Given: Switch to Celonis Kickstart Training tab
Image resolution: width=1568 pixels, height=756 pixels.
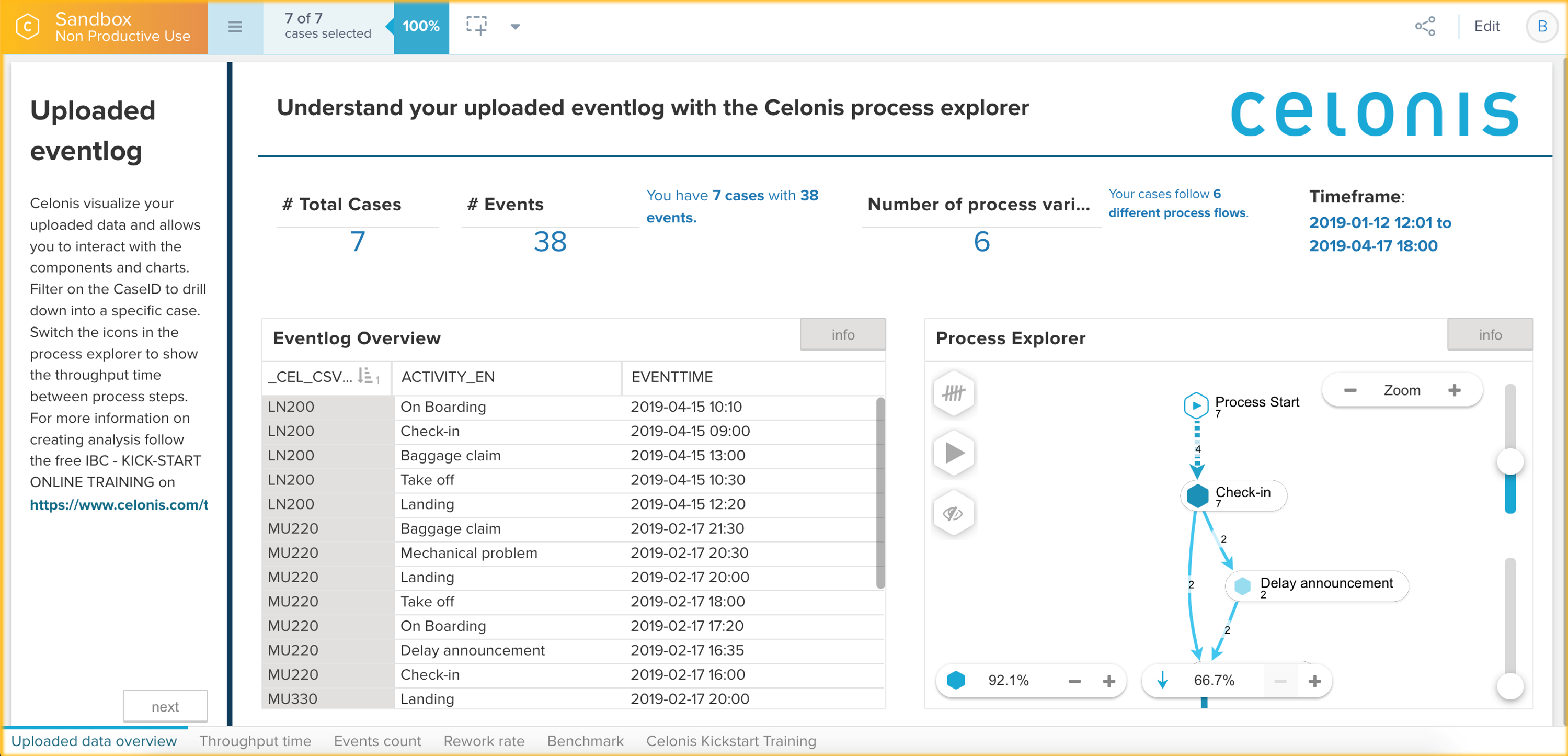Looking at the screenshot, I should (x=730, y=741).
